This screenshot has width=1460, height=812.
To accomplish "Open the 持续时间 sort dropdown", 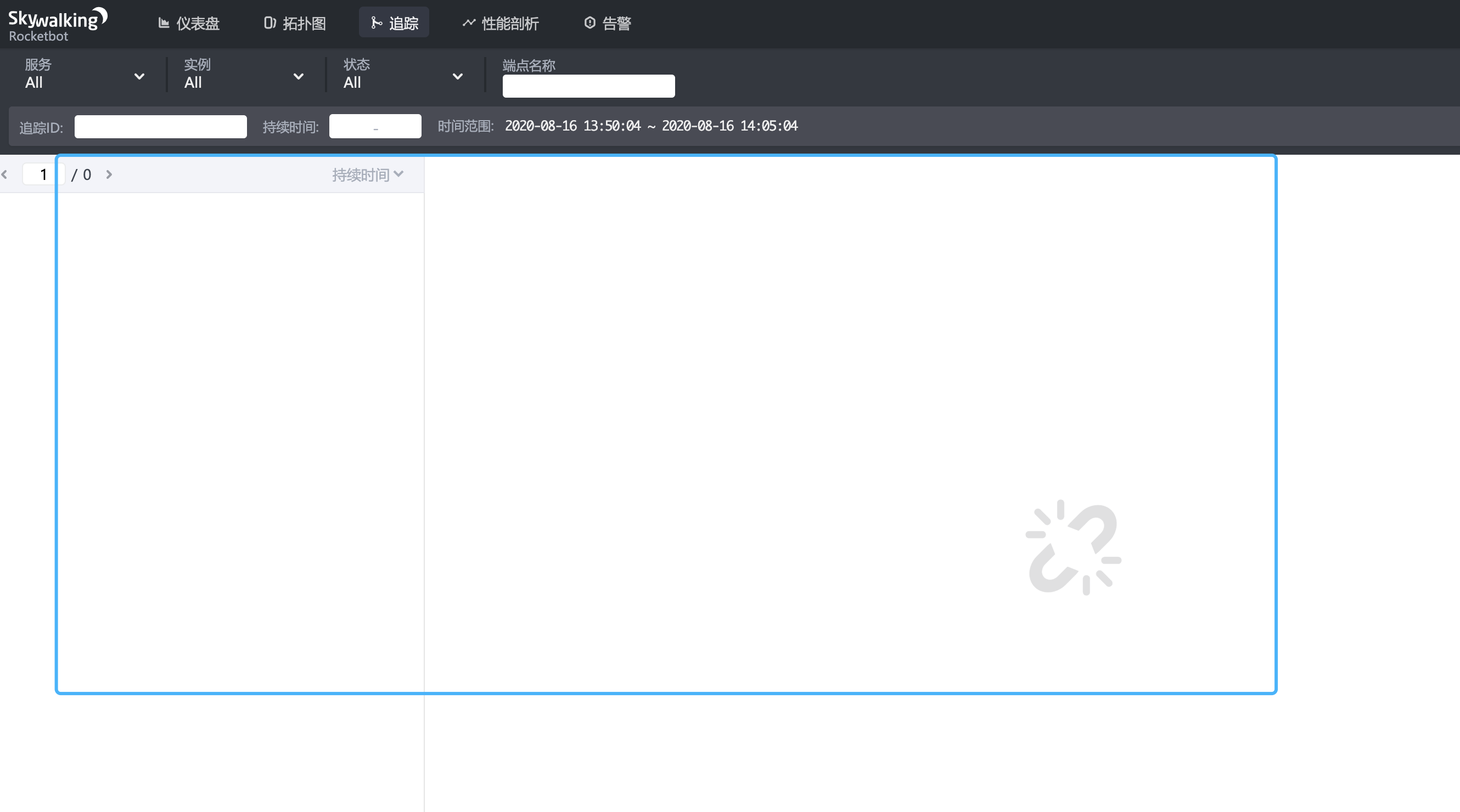I will tap(367, 174).
